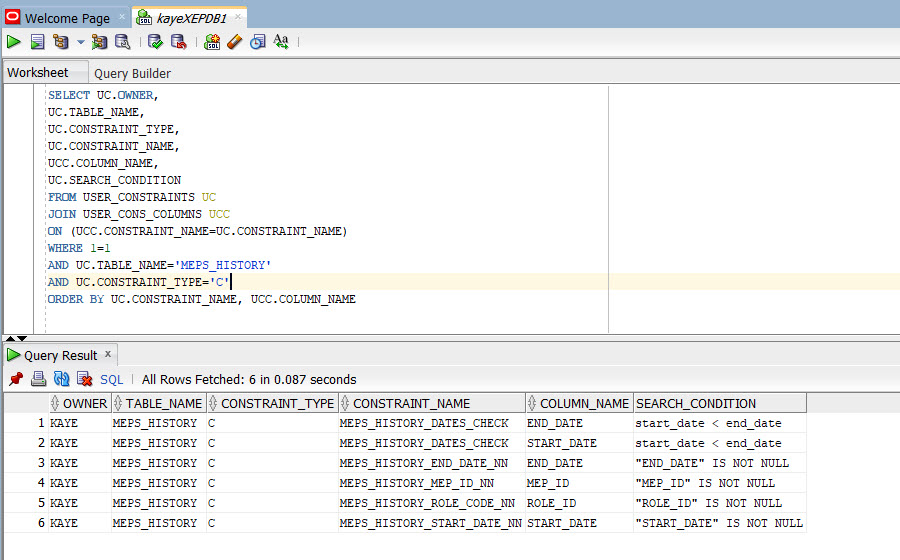Click the Refresh results icon
Screen dimensions: 900x560
[61, 379]
